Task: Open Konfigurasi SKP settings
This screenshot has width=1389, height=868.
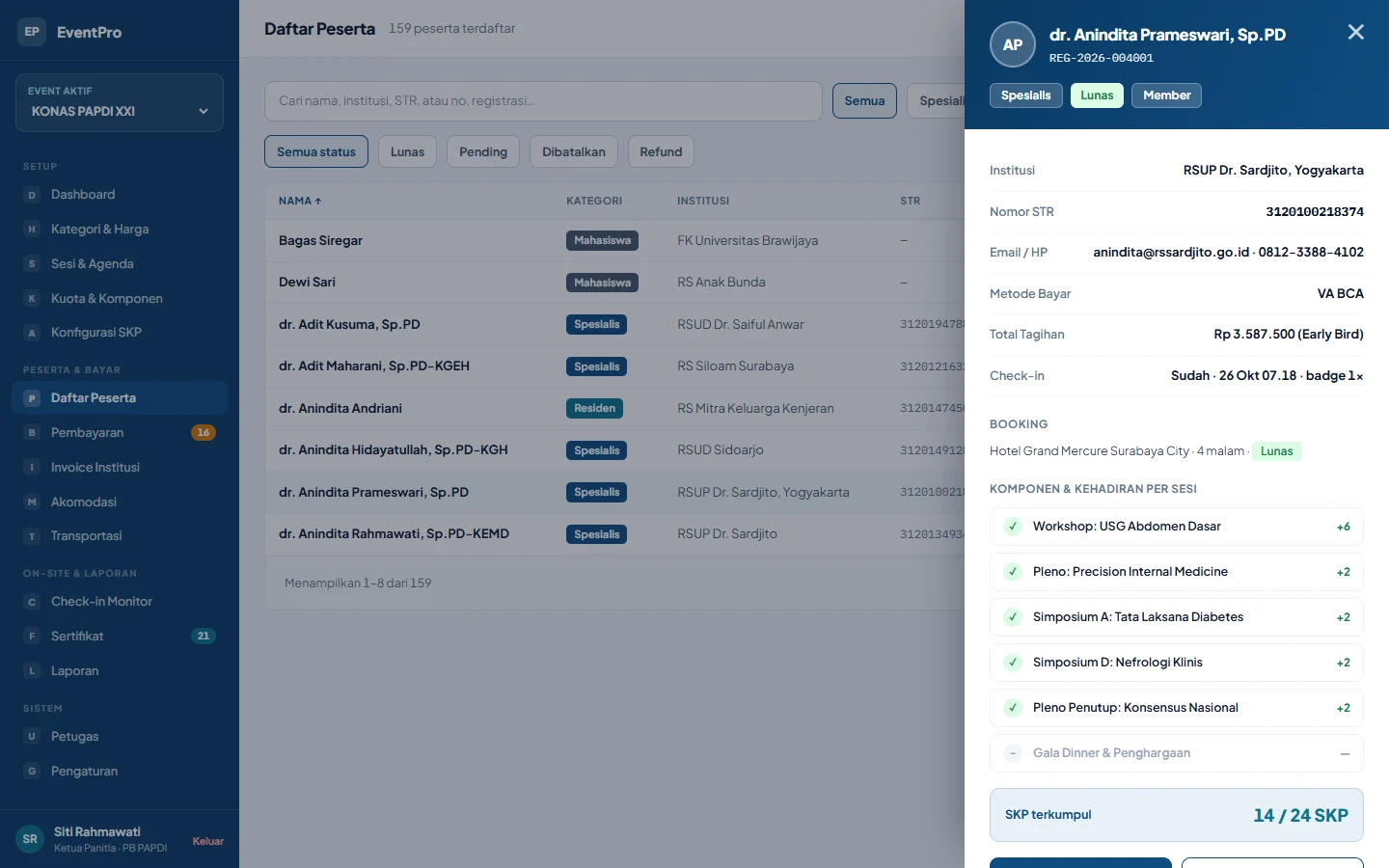Action: (120, 333)
